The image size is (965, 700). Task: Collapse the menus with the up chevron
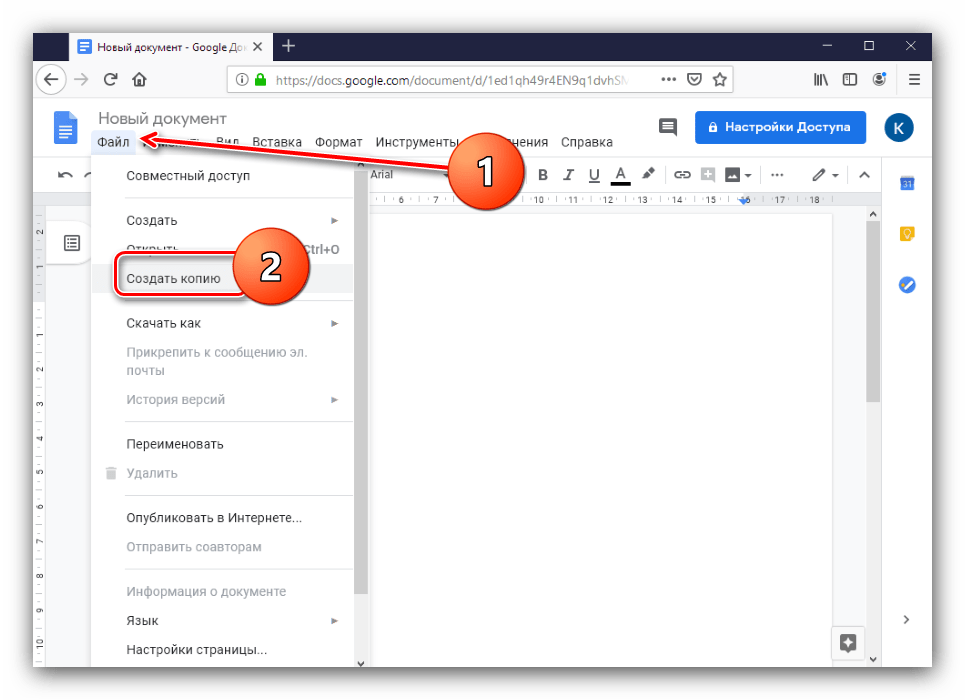(864, 175)
